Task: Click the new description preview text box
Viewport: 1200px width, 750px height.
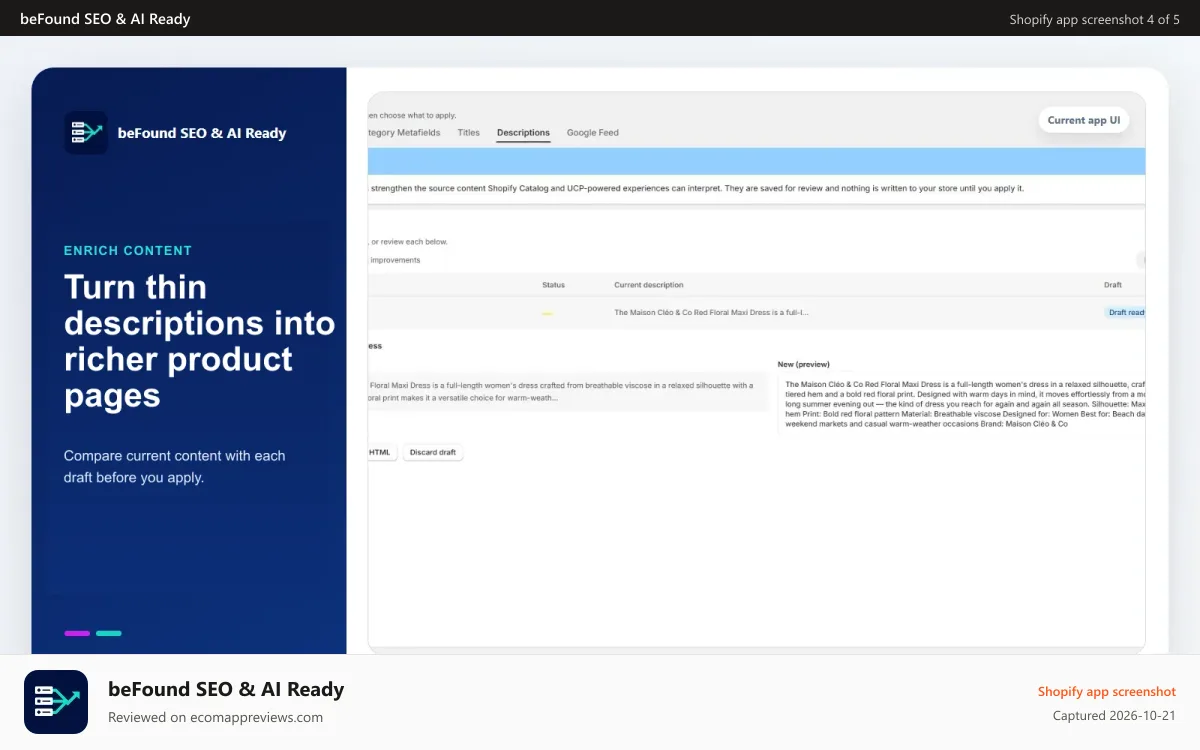Action: pos(962,404)
